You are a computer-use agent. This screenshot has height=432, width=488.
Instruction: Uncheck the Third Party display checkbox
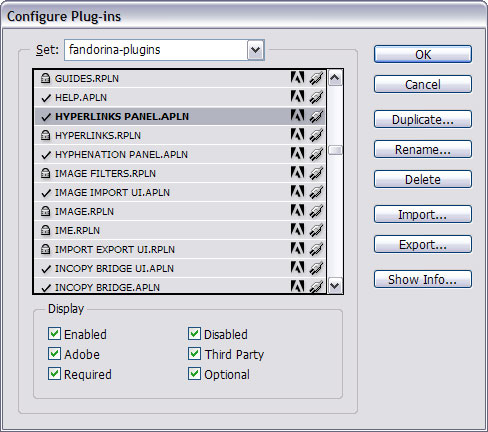click(x=194, y=354)
